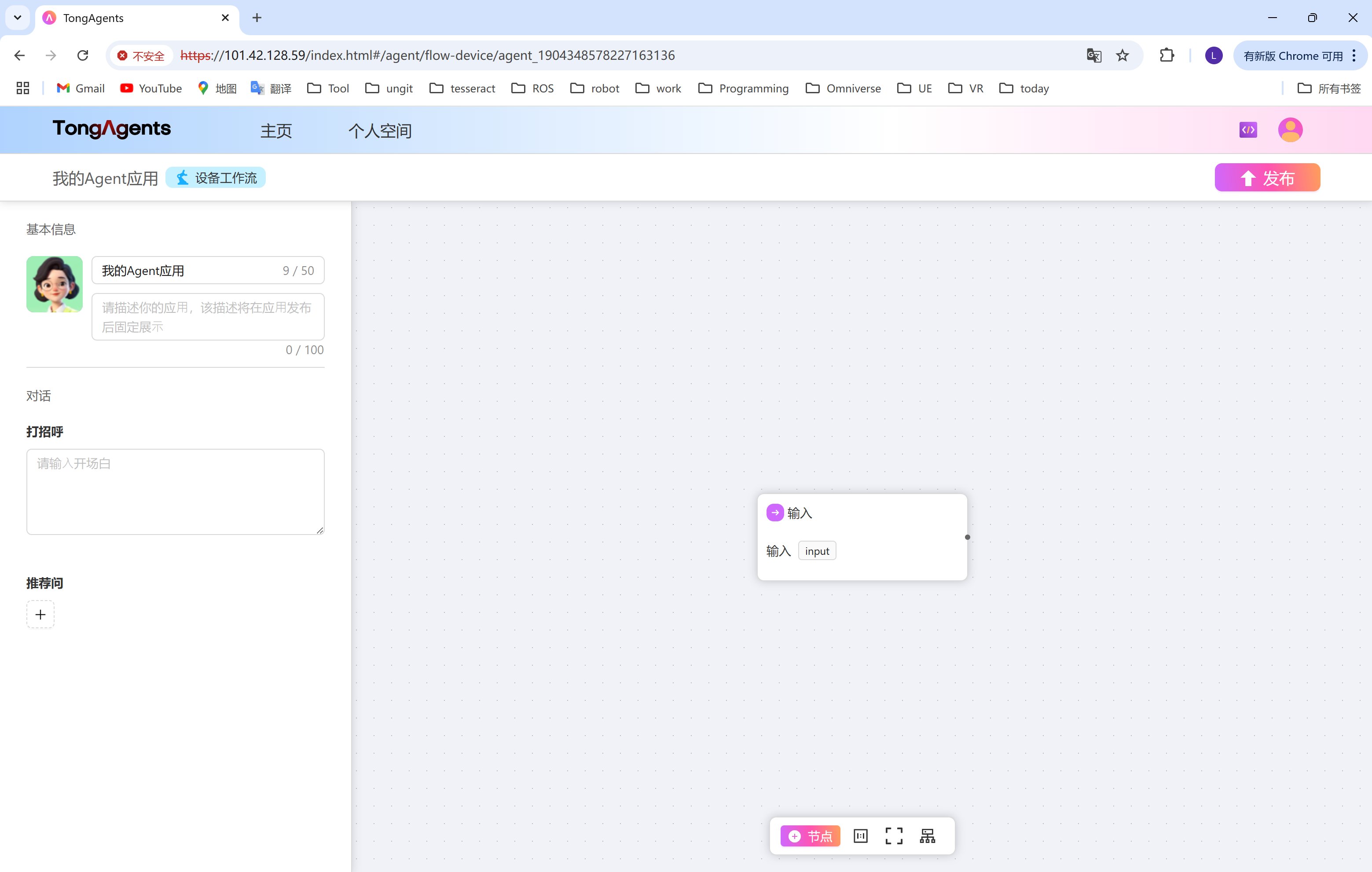This screenshot has width=1372, height=872.
Task: Click the 输入 node arrow icon
Action: (774, 513)
